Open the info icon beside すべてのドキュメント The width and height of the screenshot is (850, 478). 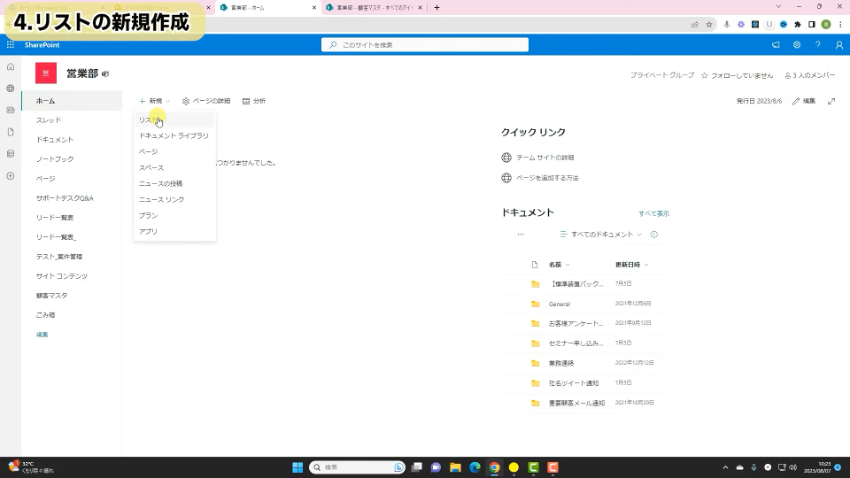point(654,234)
